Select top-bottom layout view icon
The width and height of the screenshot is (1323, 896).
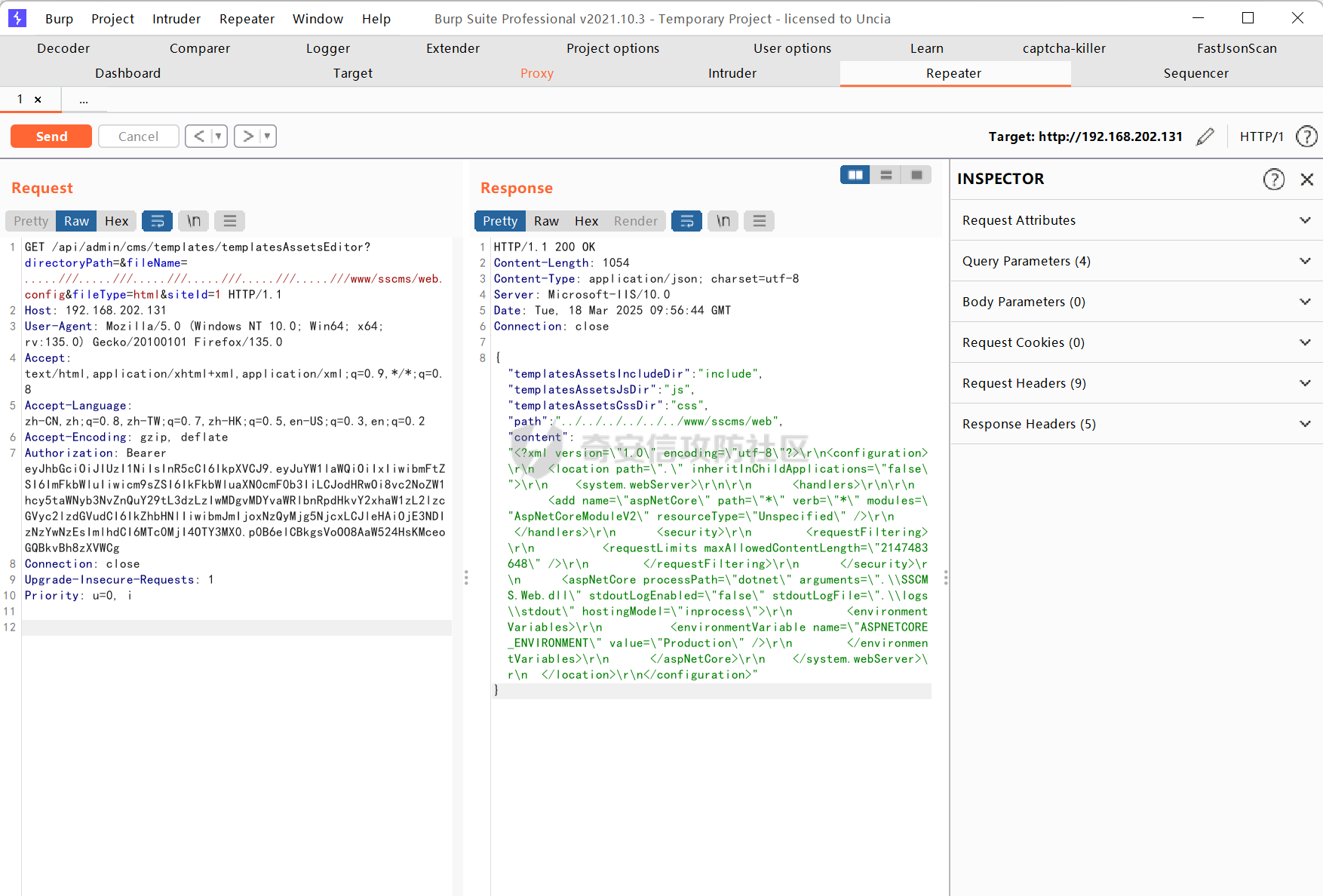pos(886,175)
